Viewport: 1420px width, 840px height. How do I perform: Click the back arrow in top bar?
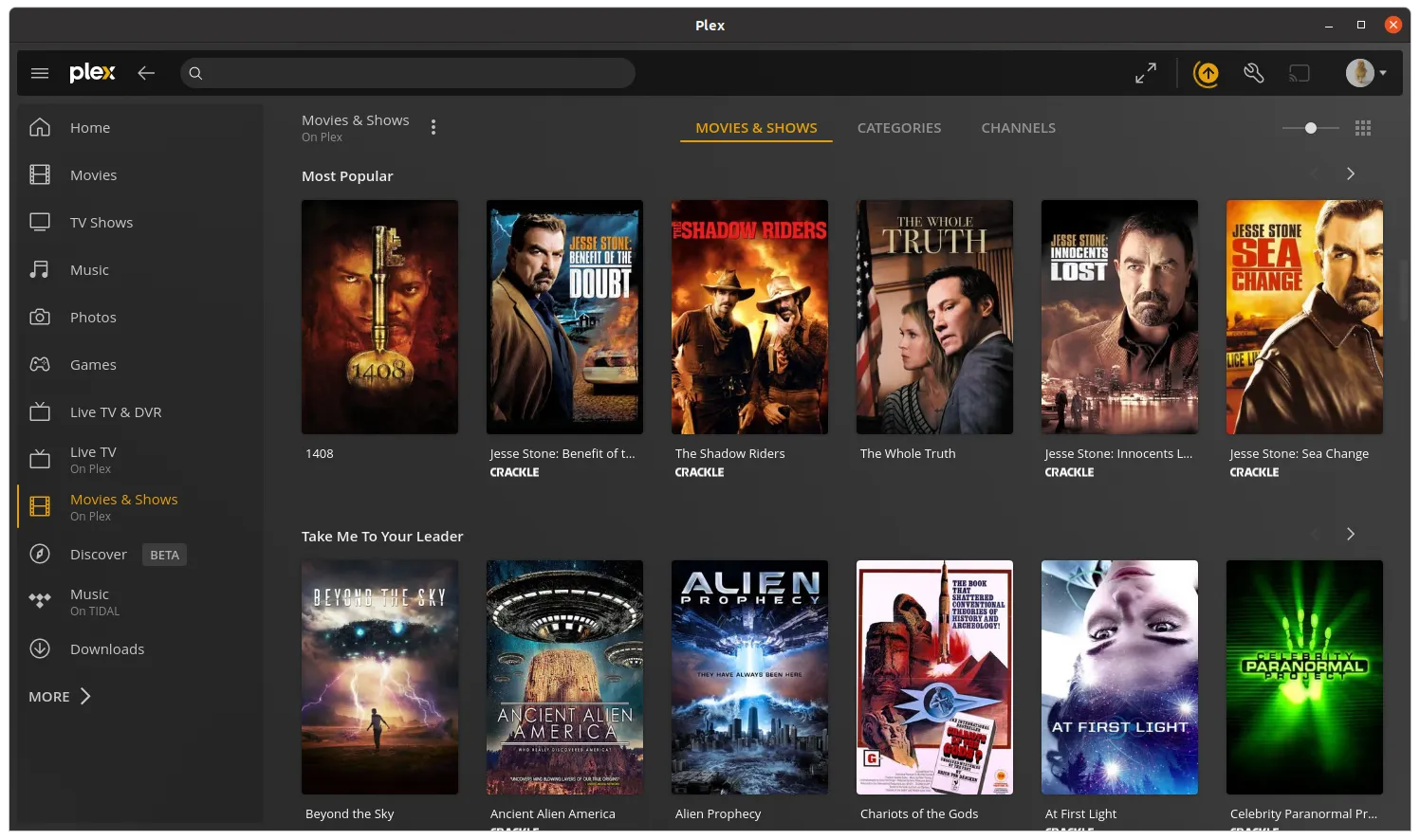(x=146, y=73)
